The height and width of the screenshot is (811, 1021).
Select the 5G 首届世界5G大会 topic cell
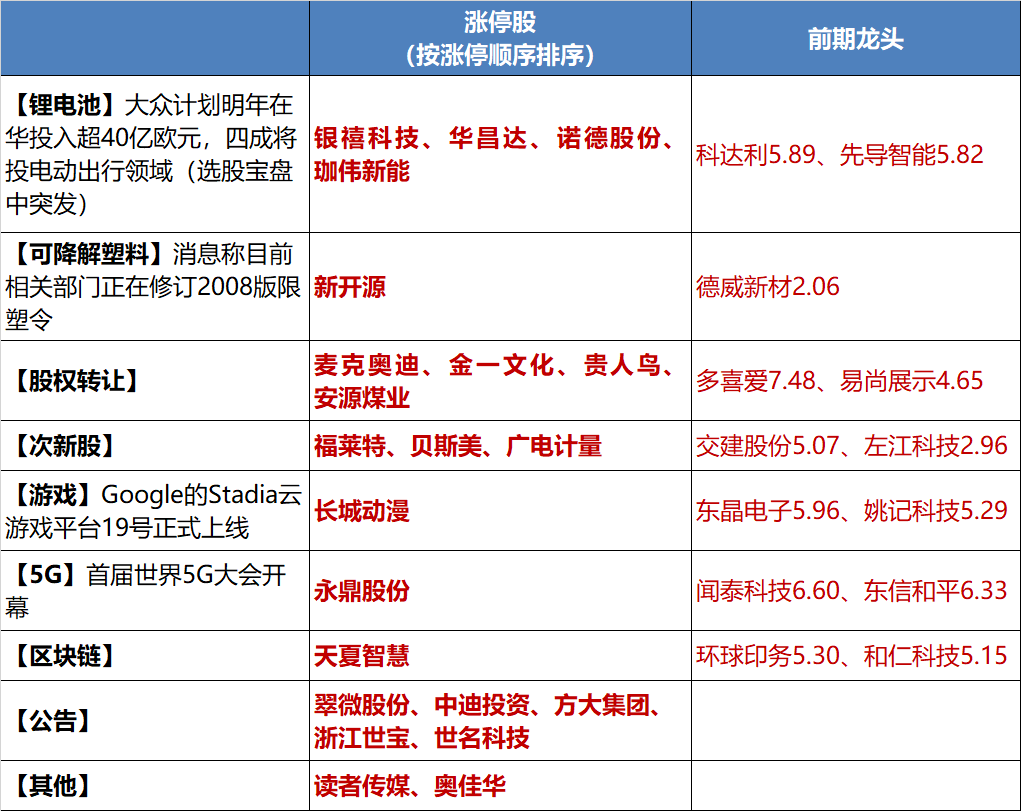pyautogui.click(x=155, y=591)
